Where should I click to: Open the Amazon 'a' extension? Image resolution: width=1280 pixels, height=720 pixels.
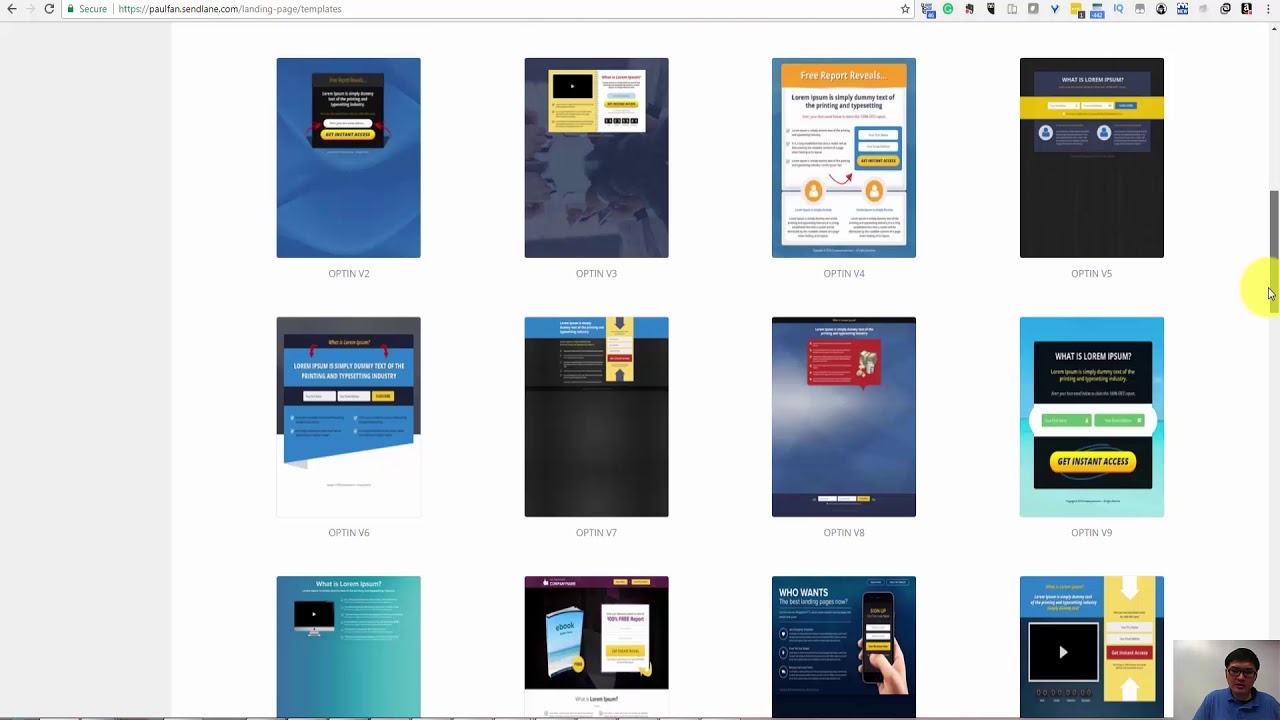tap(1247, 9)
